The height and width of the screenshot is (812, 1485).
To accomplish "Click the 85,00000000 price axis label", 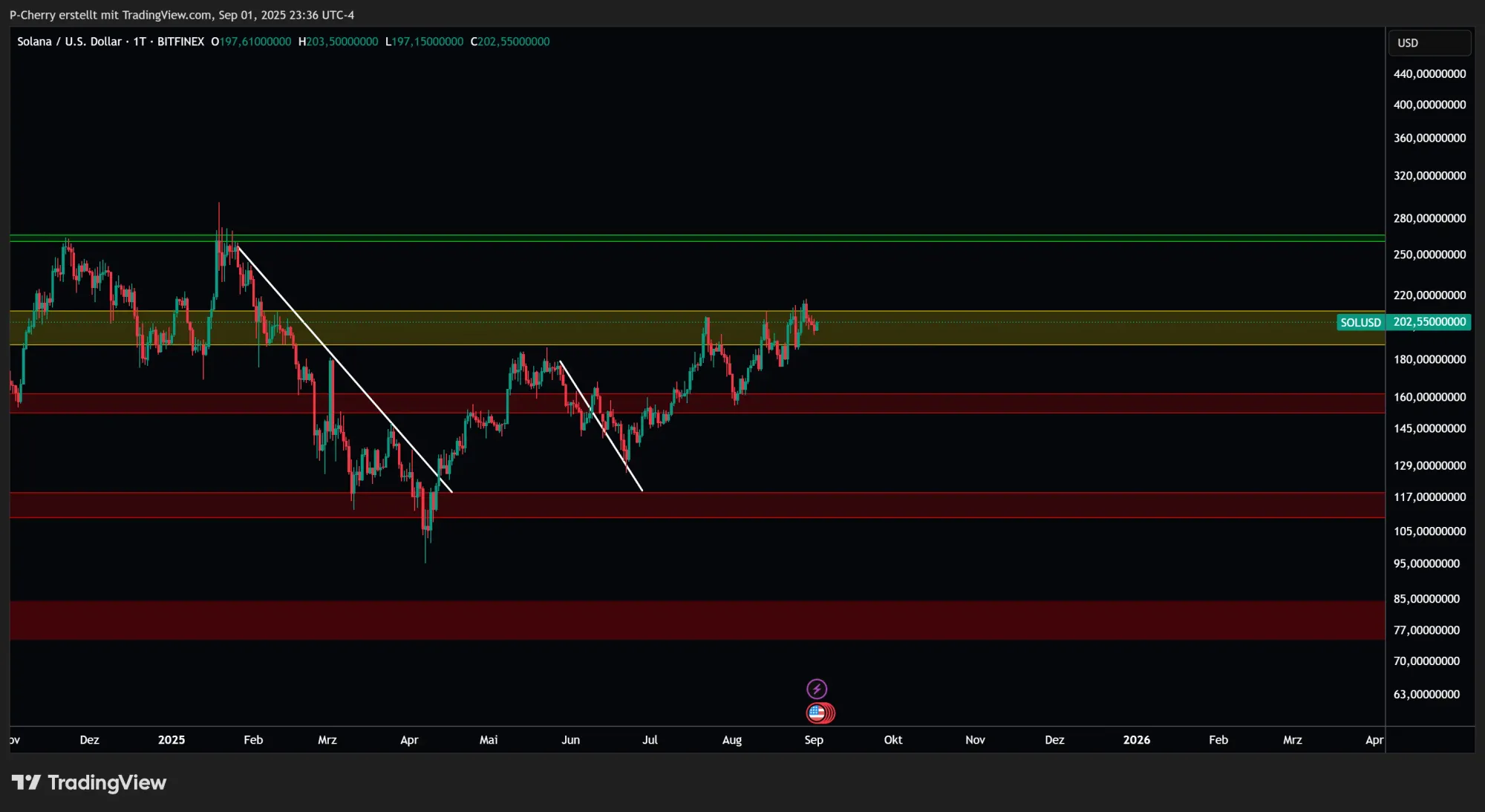I will (1426, 599).
